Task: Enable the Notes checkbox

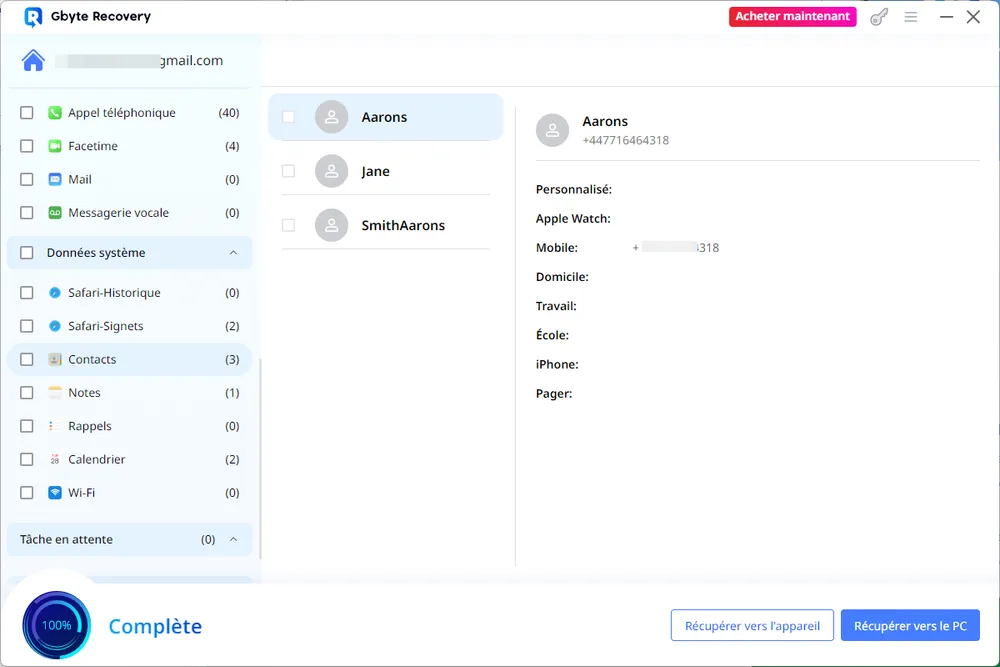Action: 27,393
